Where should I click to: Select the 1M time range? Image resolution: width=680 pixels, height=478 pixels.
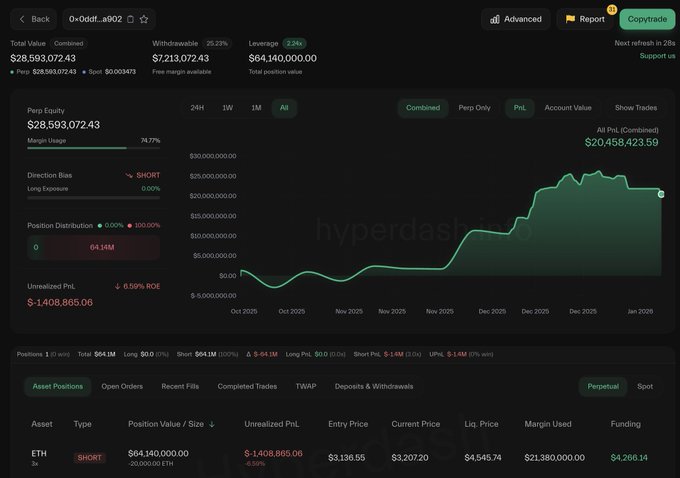pyautogui.click(x=256, y=108)
